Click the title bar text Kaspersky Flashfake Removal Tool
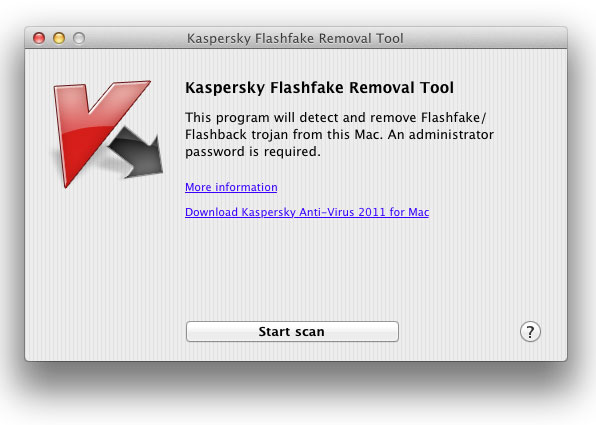Screen dimensions: 596x425 (x=295, y=38)
